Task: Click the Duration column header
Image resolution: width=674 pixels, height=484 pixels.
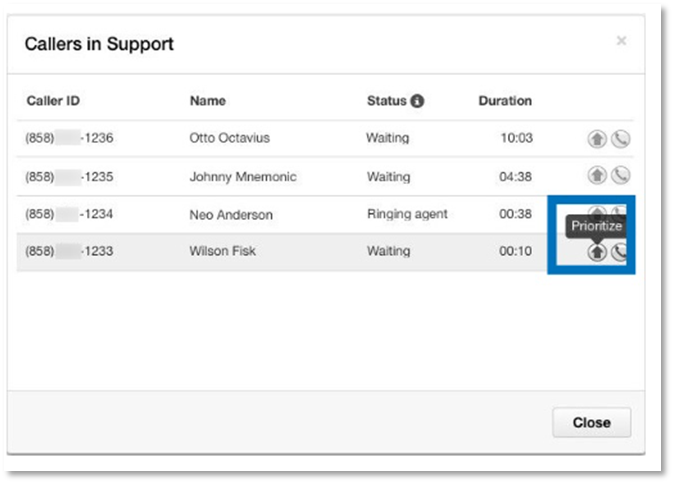Action: [505, 101]
